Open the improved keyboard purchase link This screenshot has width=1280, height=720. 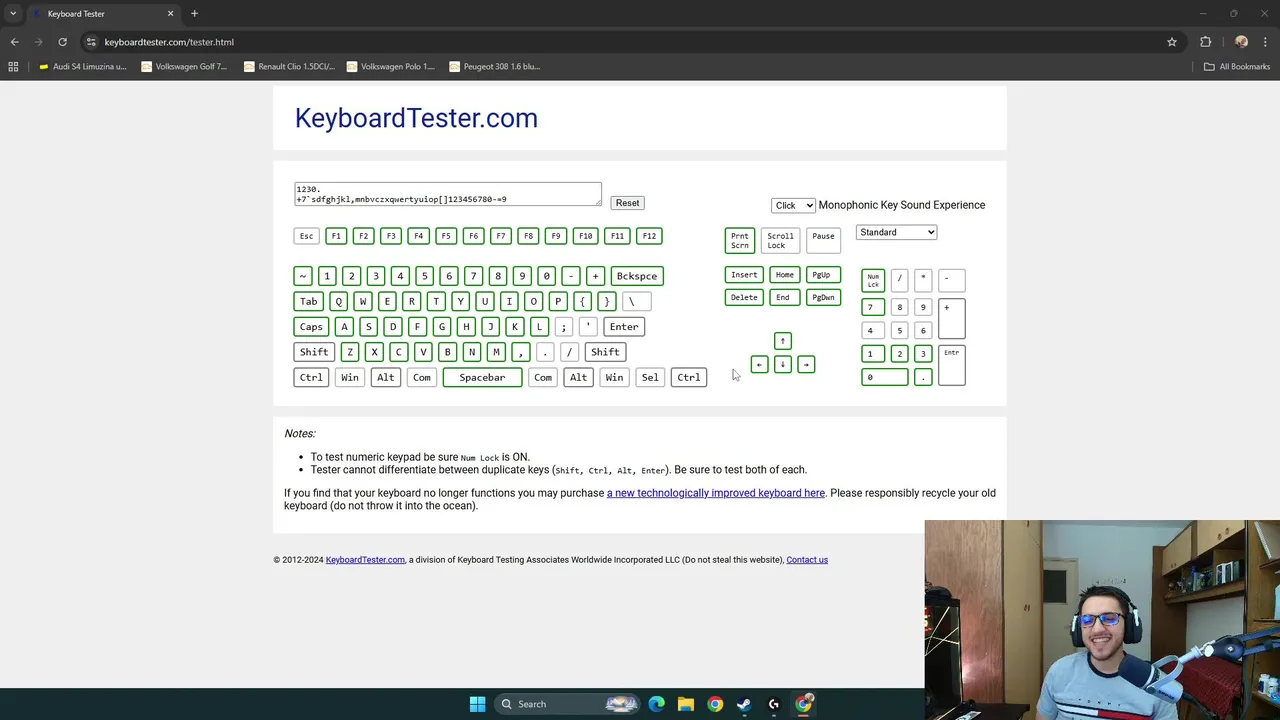[x=716, y=493]
